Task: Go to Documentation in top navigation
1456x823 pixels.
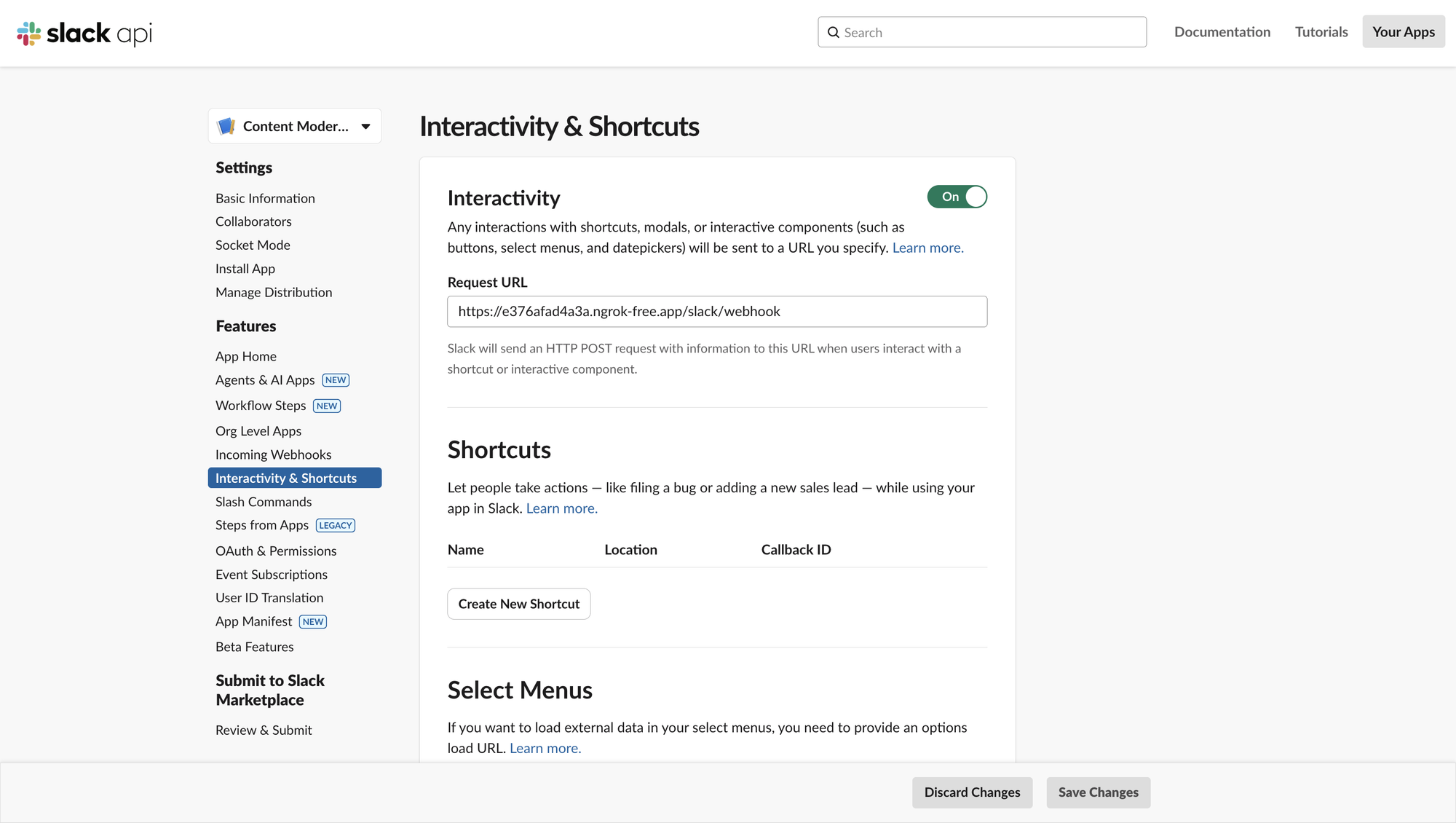Action: (1222, 32)
